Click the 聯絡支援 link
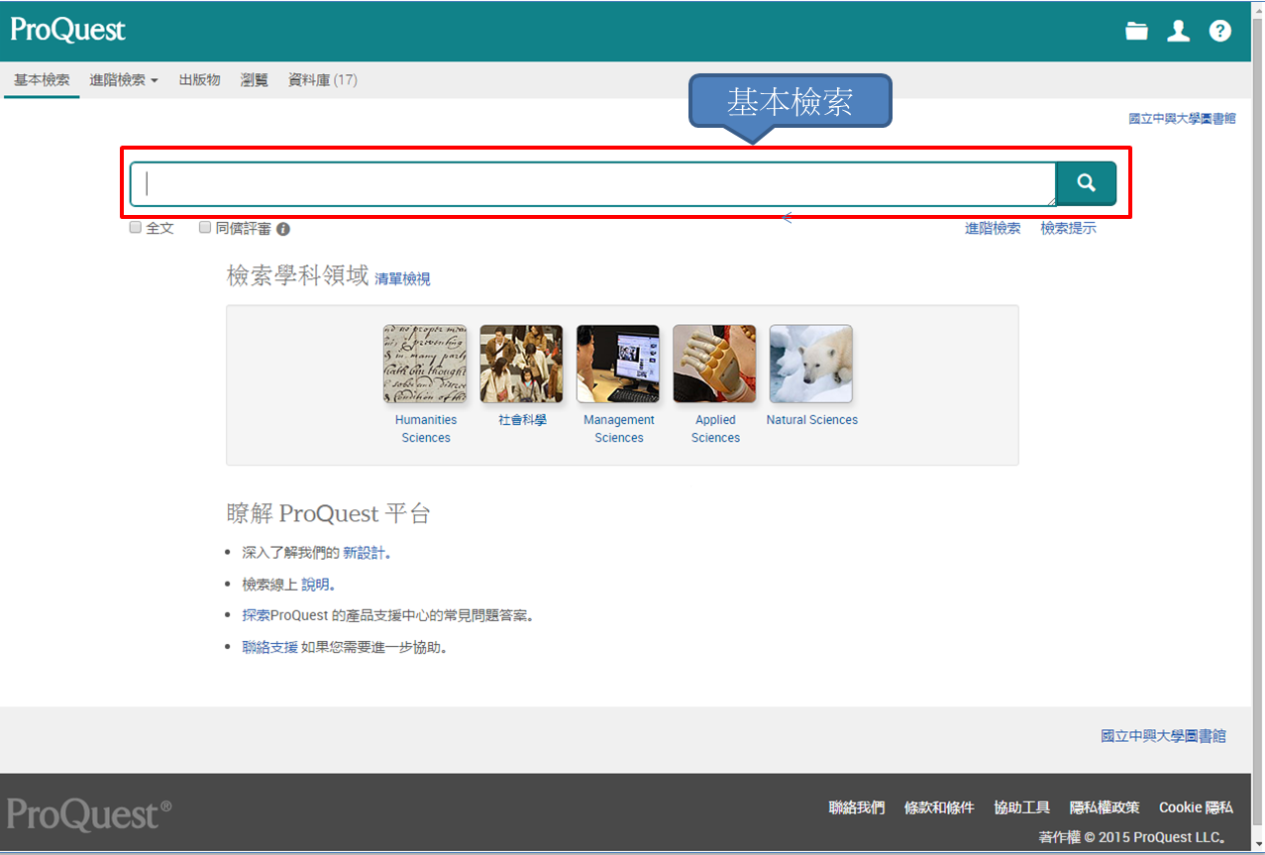The image size is (1265, 855). pyautogui.click(x=270, y=648)
